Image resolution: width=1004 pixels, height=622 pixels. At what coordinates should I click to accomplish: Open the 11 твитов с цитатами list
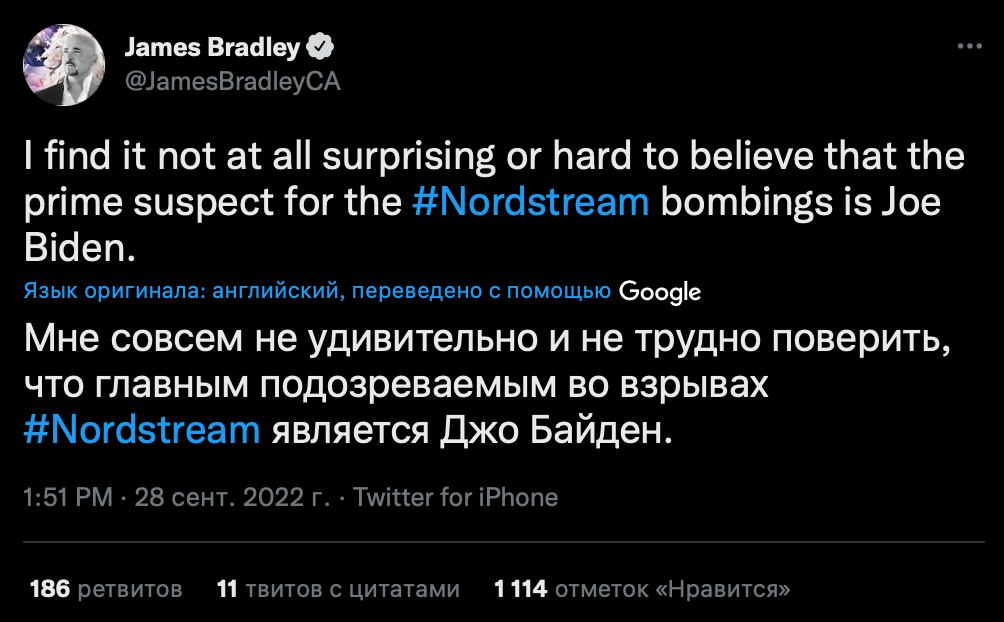339,589
